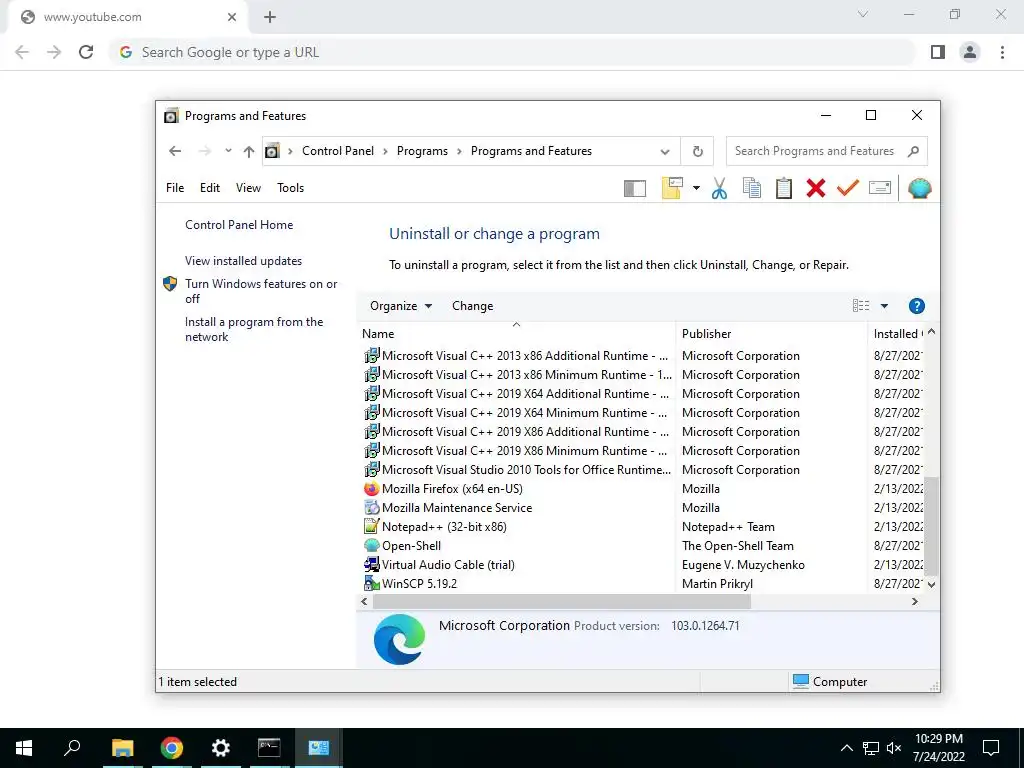Click the Paste clipboard toolbar icon
Viewport: 1024px width, 768px height.
[784, 189]
